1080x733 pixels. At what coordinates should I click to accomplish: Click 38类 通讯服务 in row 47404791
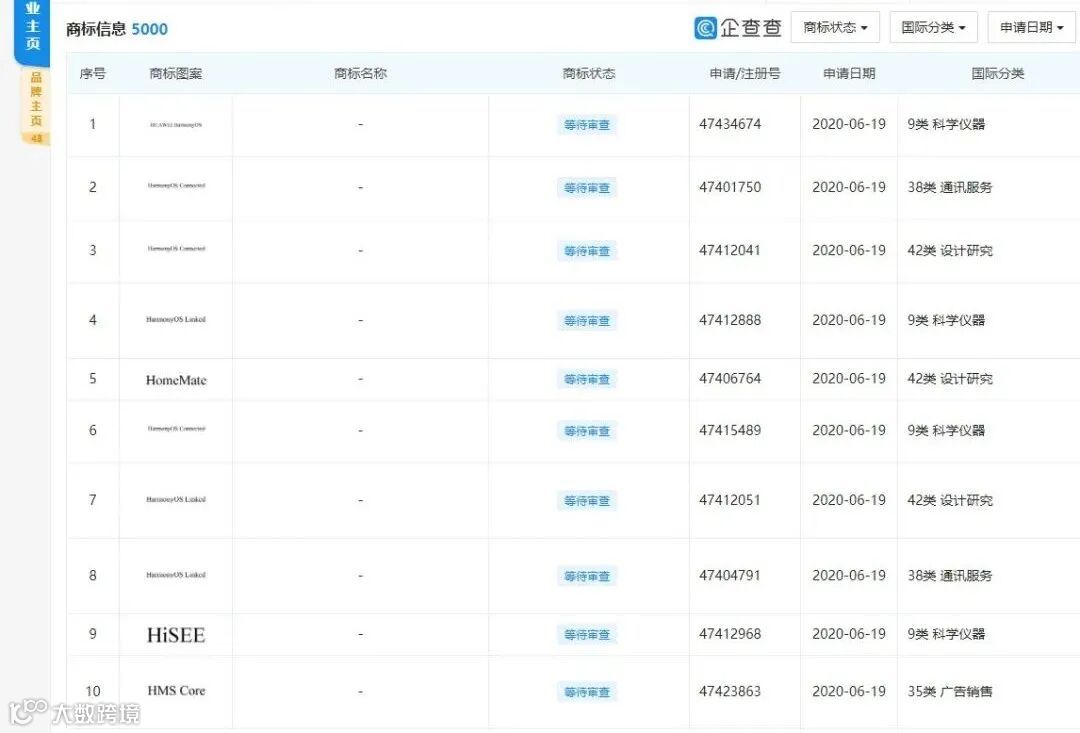pyautogui.click(x=950, y=576)
